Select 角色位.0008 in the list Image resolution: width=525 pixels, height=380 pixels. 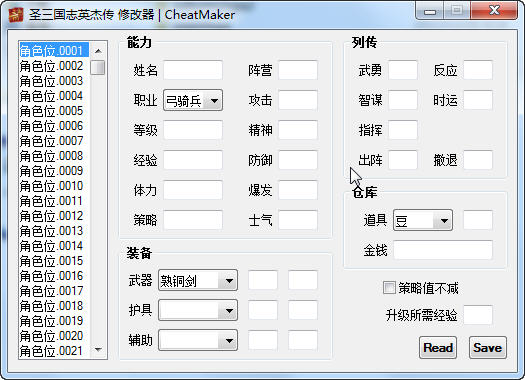pos(54,156)
